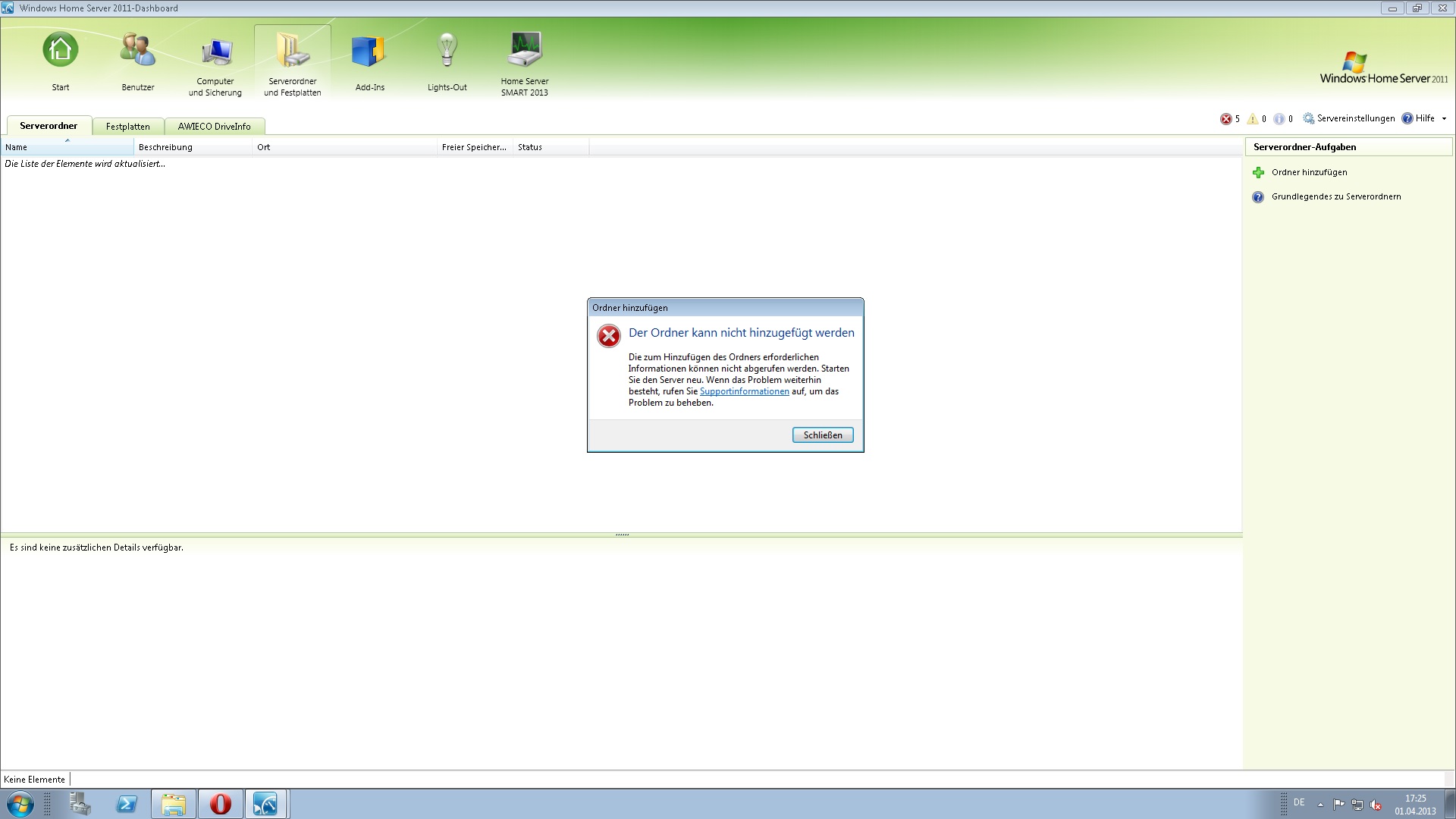Click the pane splitter grip handle
Image resolution: width=1456 pixels, height=819 pixels.
pyautogui.click(x=622, y=535)
